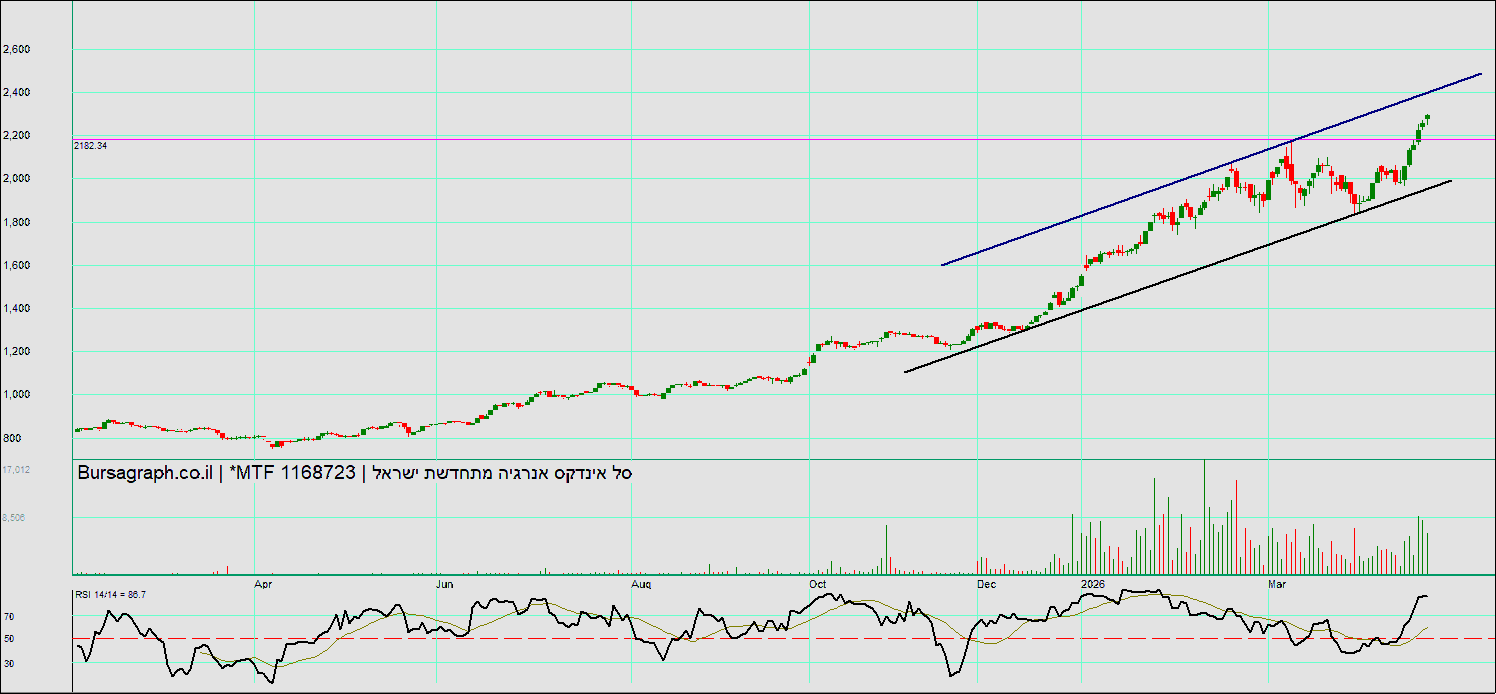Click the RSI 70 overbought level label
Screen dimensions: 1496x694
point(9,618)
